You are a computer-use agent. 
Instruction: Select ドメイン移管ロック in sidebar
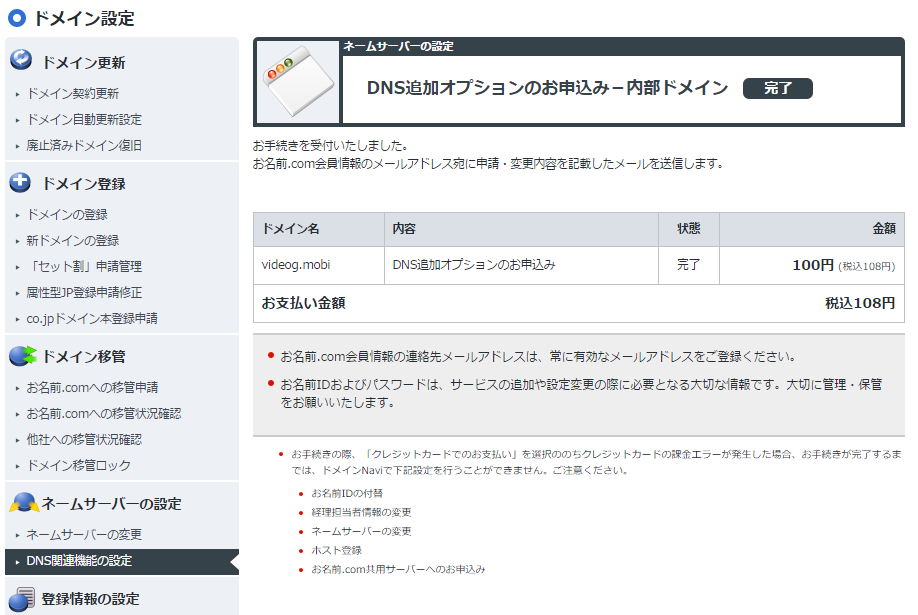tap(78, 466)
